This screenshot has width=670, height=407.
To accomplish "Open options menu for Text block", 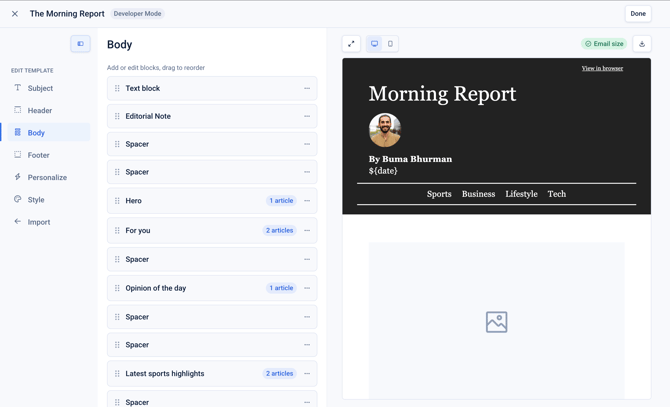I will (307, 88).
